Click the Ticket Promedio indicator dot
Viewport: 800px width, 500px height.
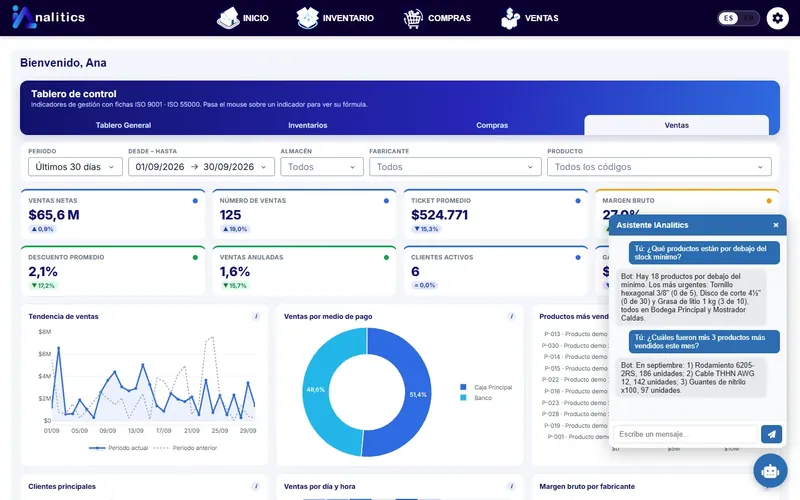(578, 201)
